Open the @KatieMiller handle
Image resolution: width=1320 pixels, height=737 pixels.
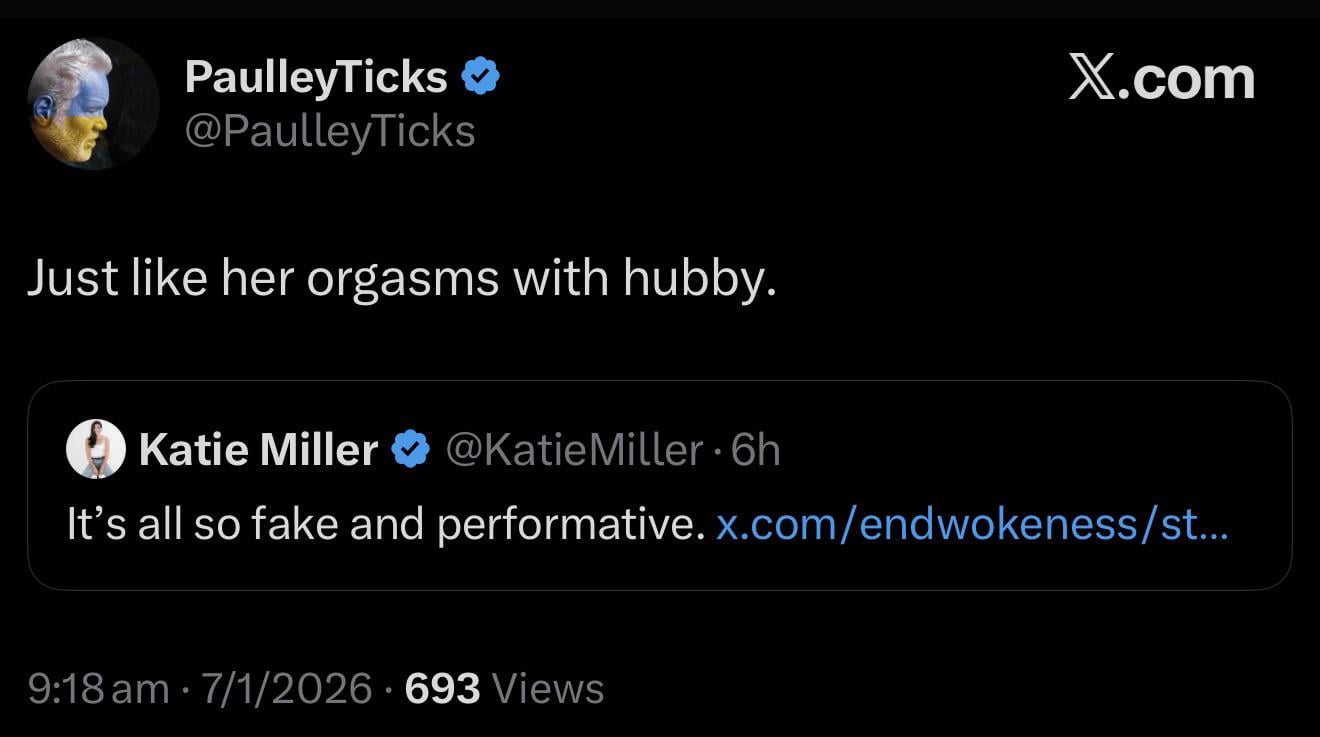[573, 450]
